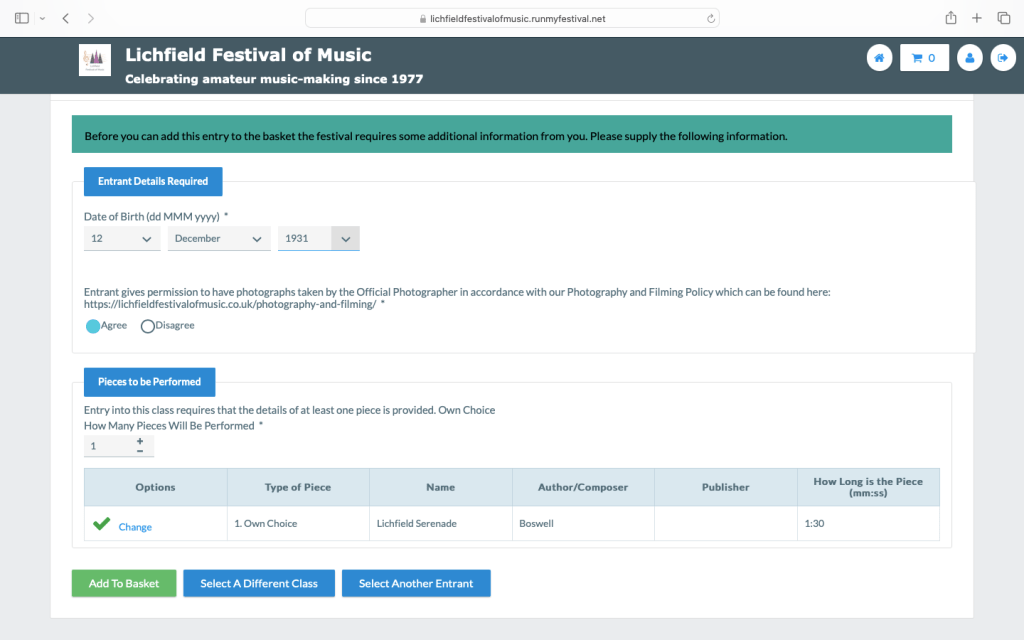Click the browser back arrow
This screenshot has width=1024, height=640.
pyautogui.click(x=66, y=18)
